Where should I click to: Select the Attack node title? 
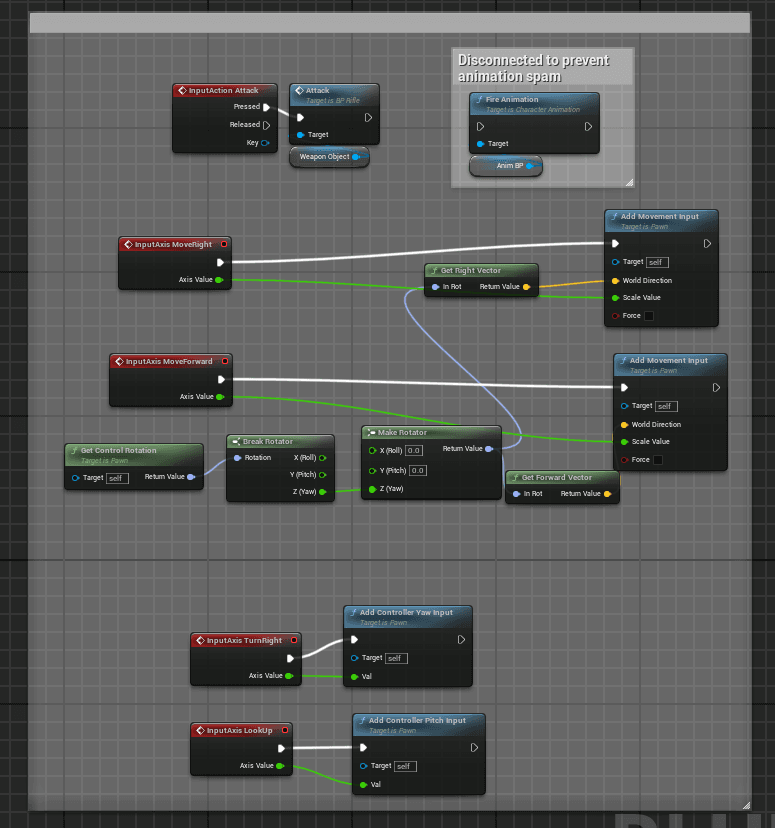click(317, 91)
